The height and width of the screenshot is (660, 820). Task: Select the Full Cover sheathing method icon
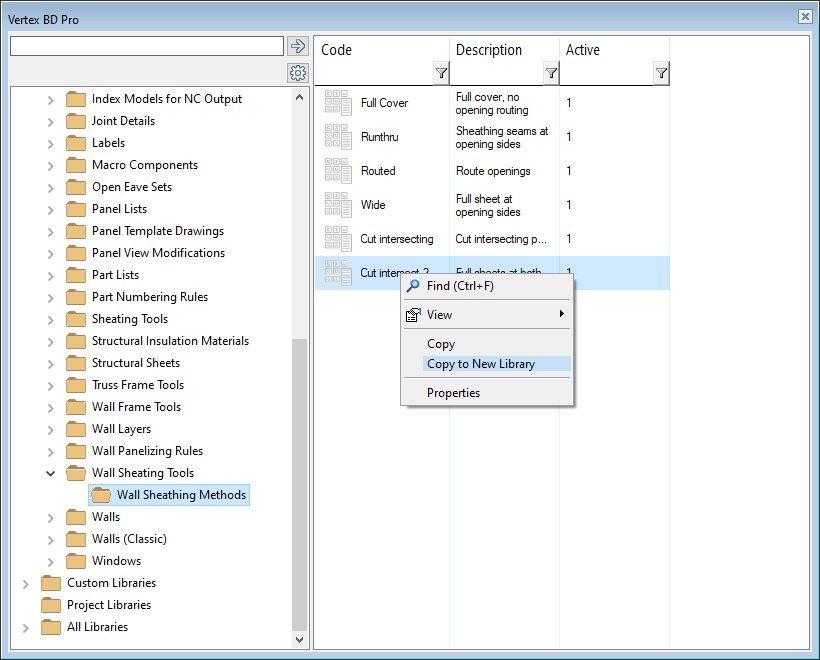[338, 103]
